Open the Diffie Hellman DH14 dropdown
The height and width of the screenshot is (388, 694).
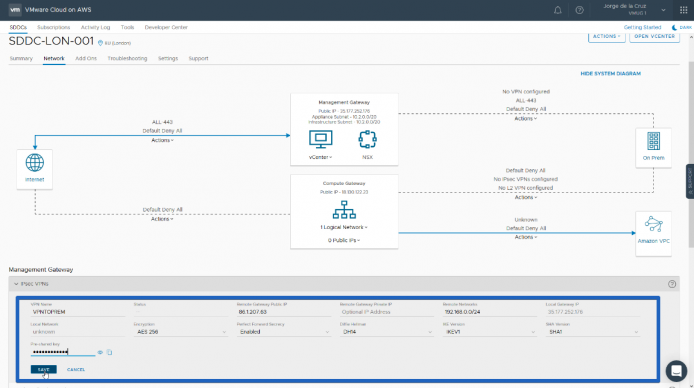387,332
